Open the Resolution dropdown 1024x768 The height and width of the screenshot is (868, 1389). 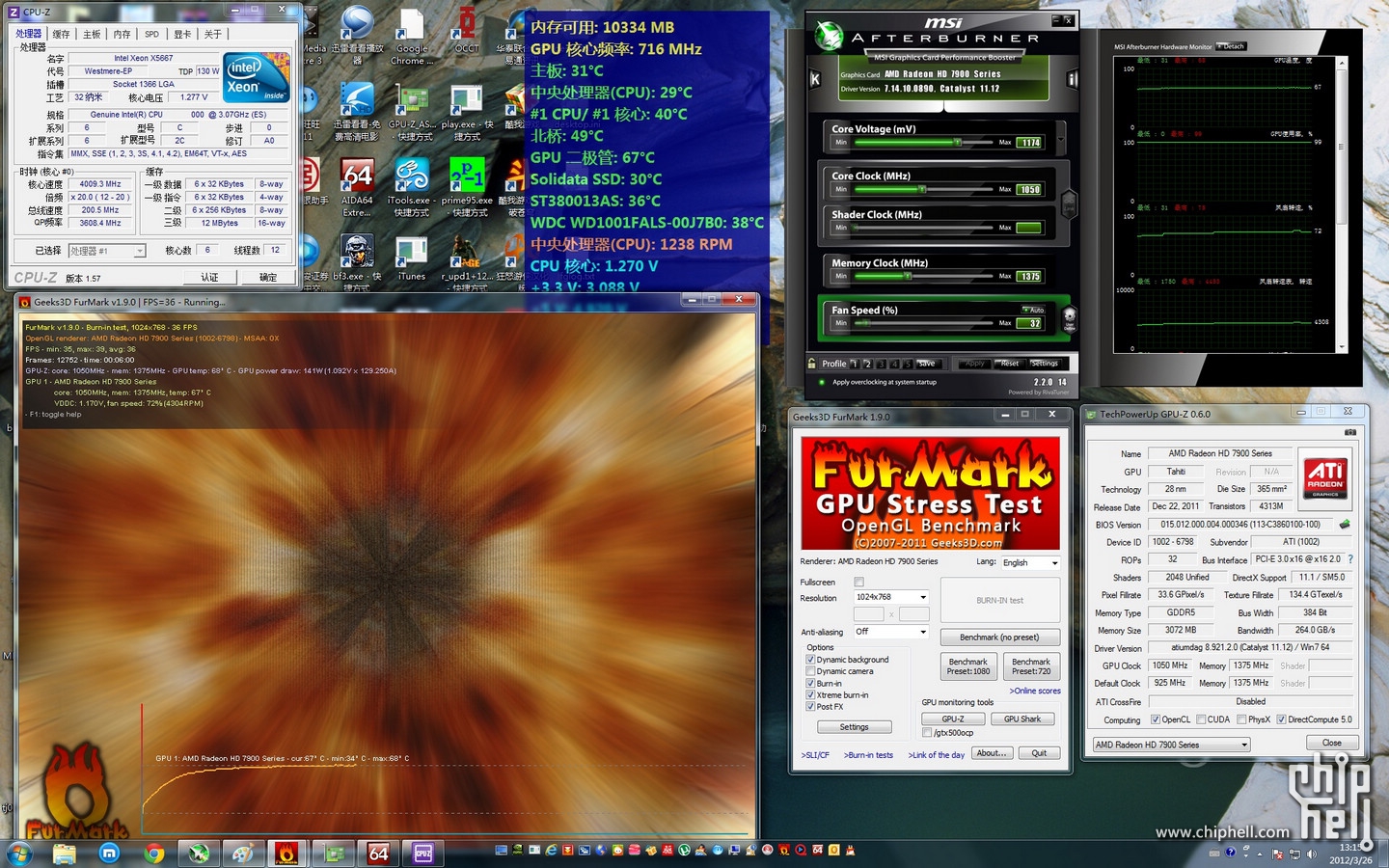point(891,597)
